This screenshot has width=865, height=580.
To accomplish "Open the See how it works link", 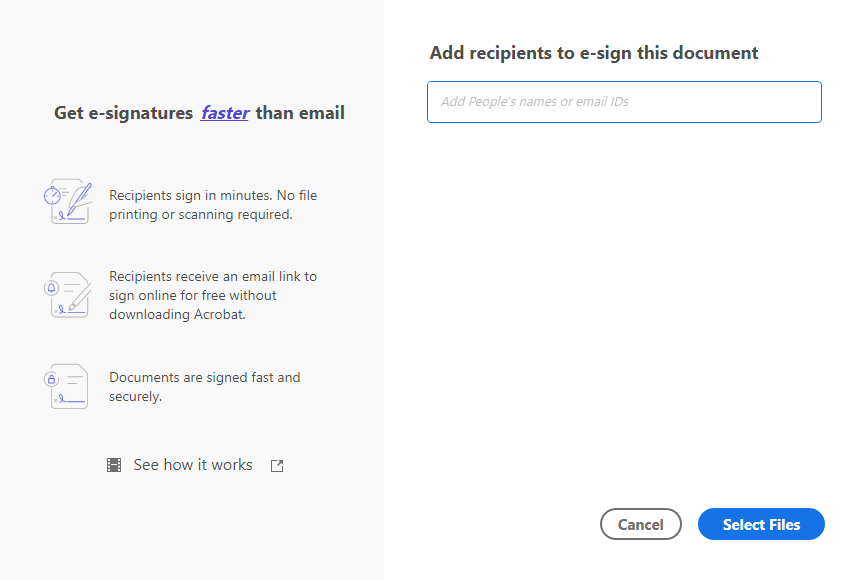I will tap(193, 465).
